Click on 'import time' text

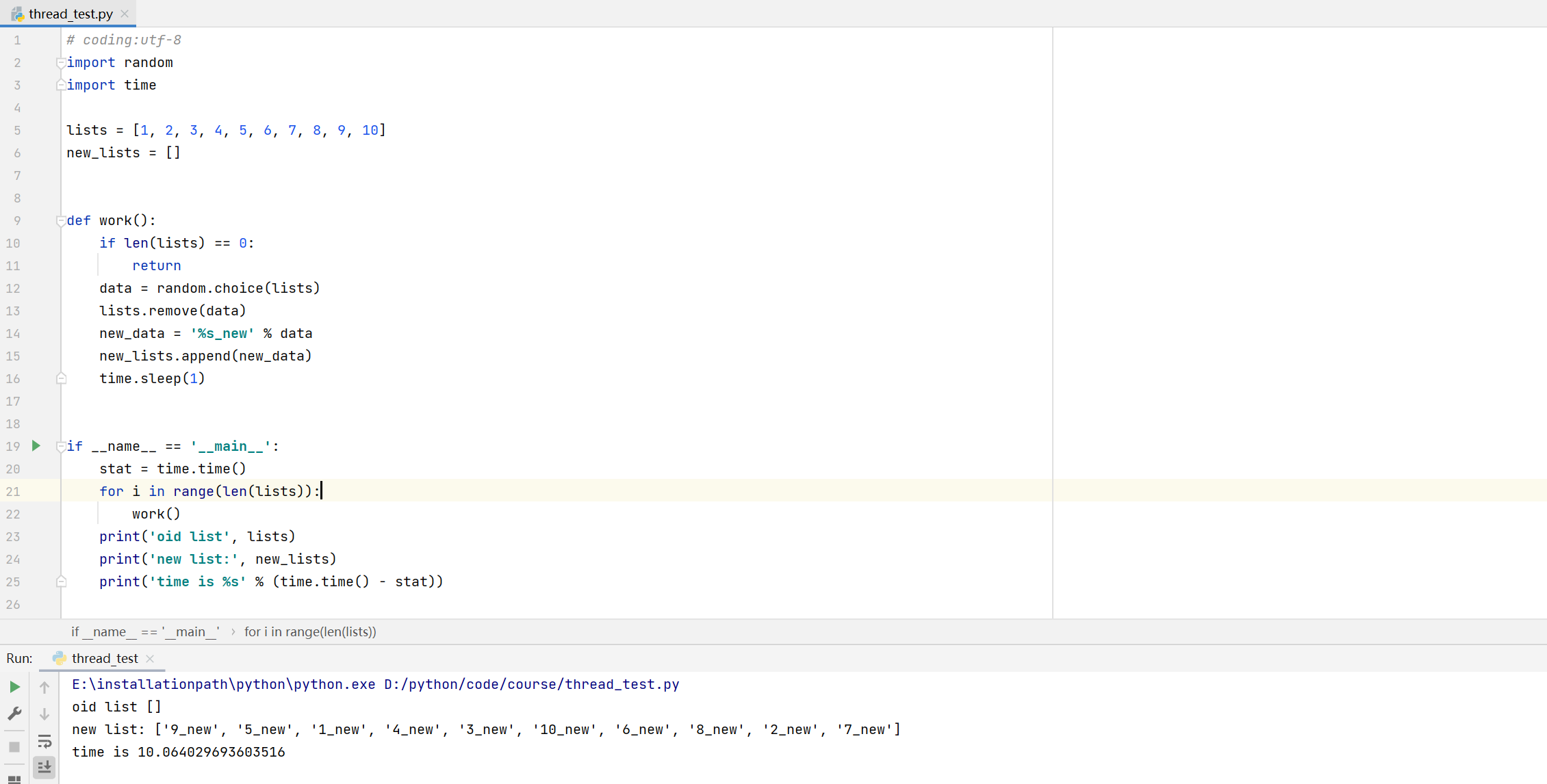click(112, 85)
